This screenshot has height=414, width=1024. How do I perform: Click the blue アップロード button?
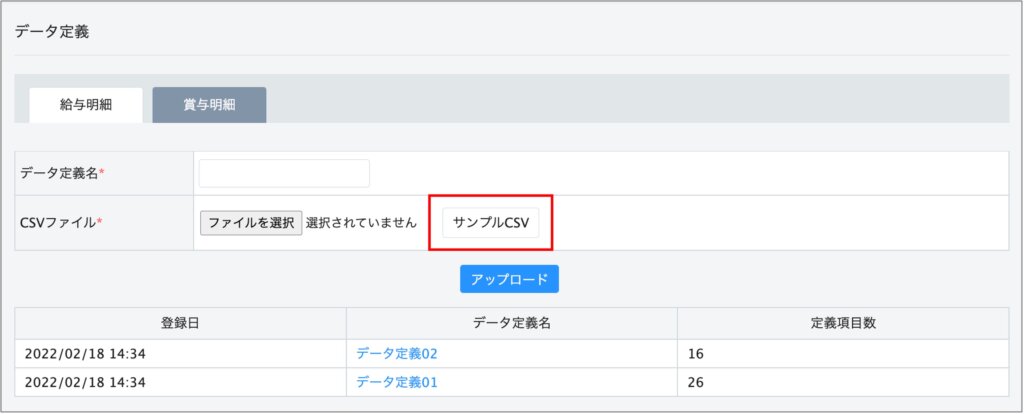tap(509, 279)
